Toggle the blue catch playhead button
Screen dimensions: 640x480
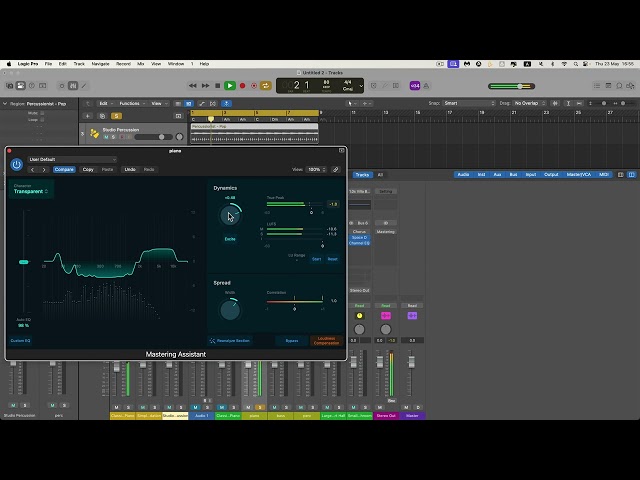(227, 104)
